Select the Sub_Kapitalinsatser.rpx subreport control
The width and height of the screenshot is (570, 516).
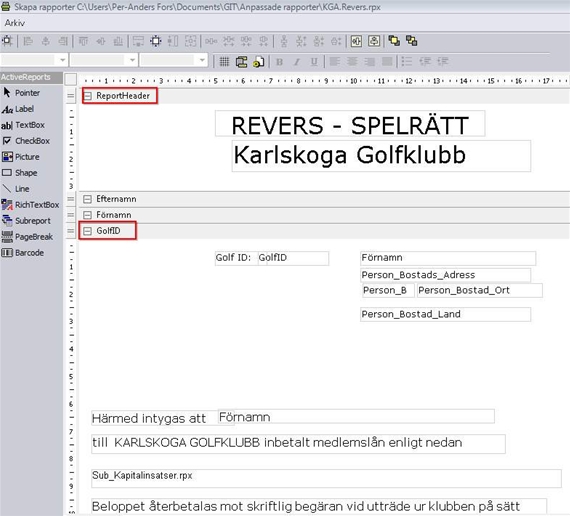[326, 478]
